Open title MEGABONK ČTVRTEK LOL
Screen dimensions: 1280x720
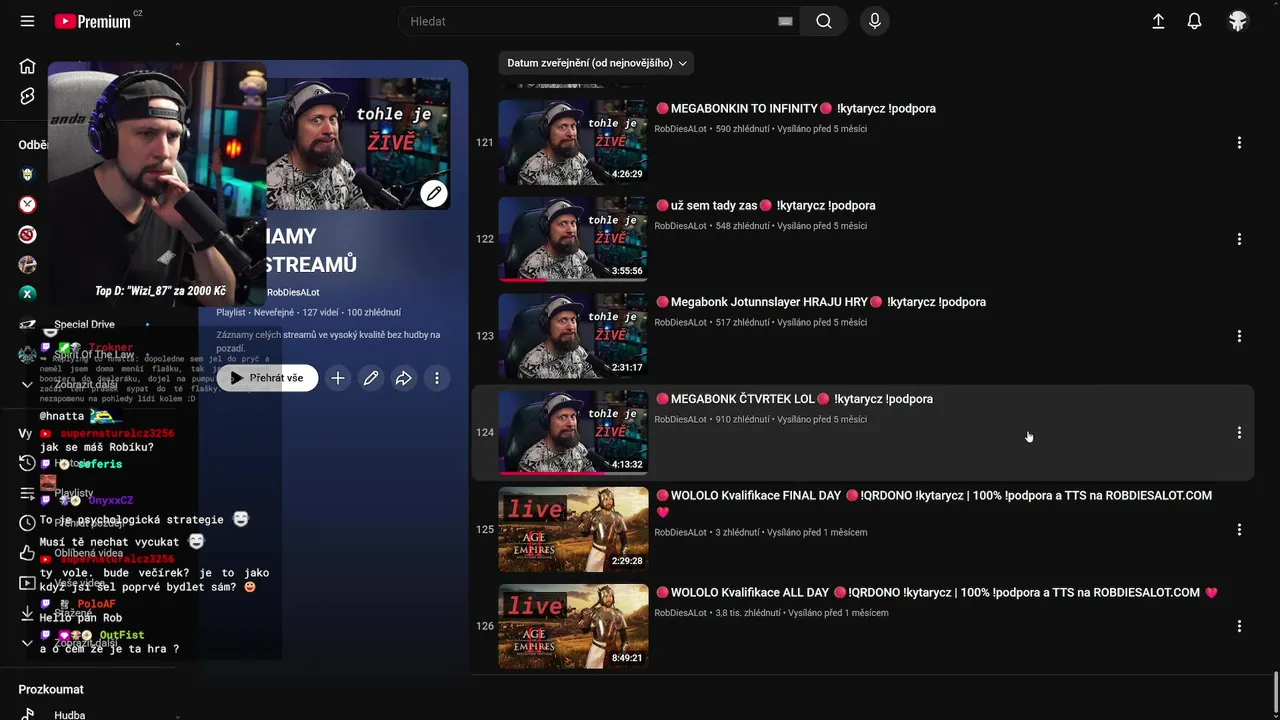pyautogui.click(x=794, y=399)
